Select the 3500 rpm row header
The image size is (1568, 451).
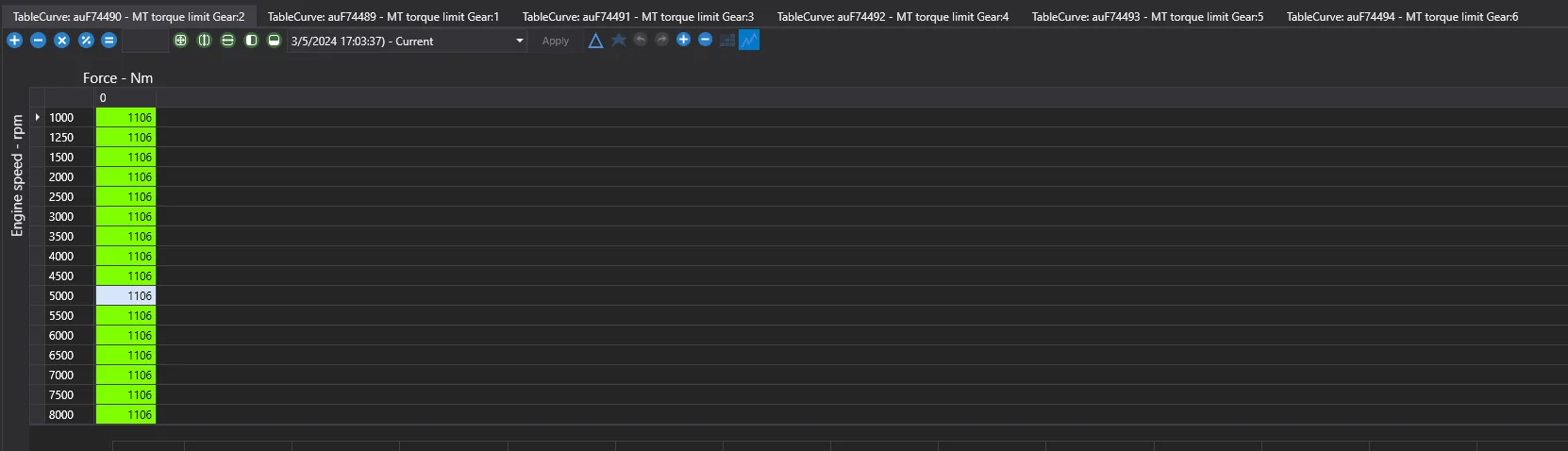pyautogui.click(x=71, y=236)
